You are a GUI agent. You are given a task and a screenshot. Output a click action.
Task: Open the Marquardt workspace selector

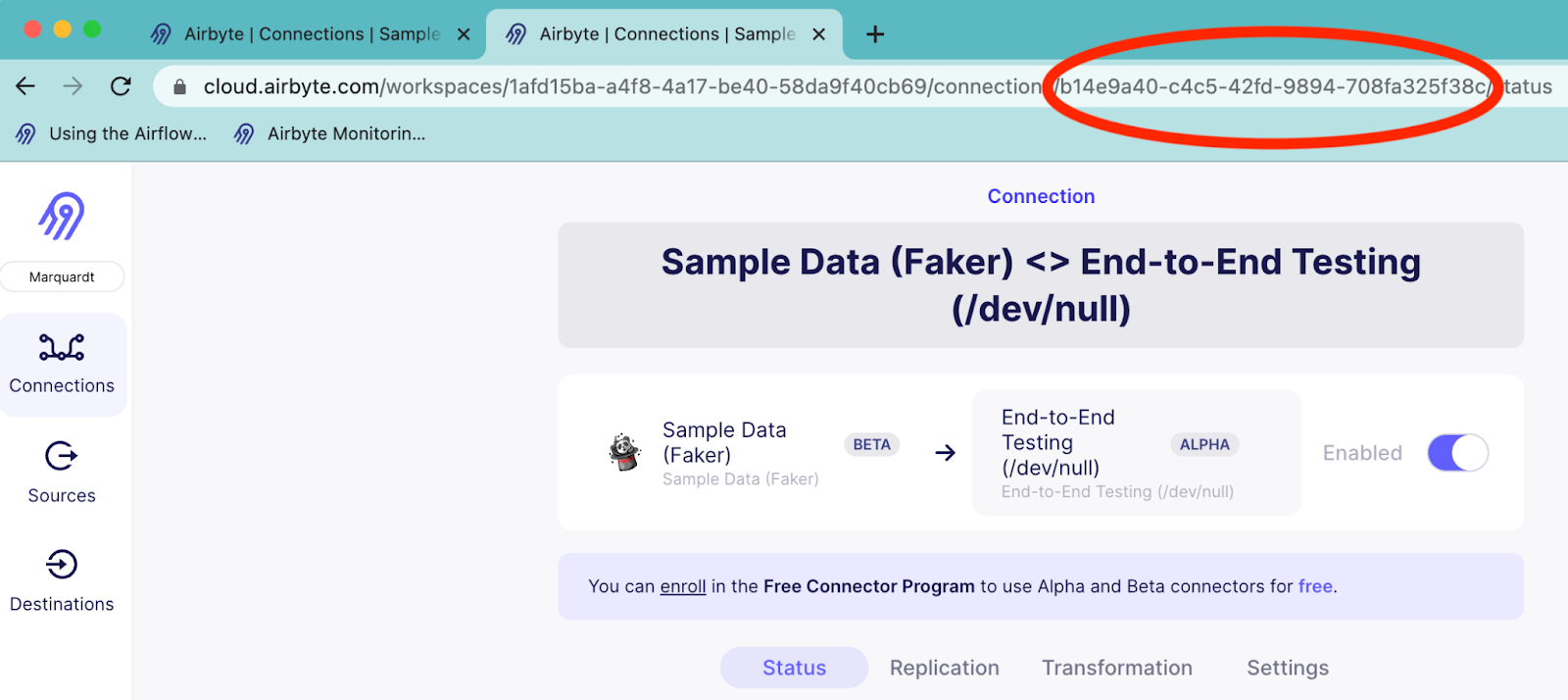pyautogui.click(x=62, y=276)
